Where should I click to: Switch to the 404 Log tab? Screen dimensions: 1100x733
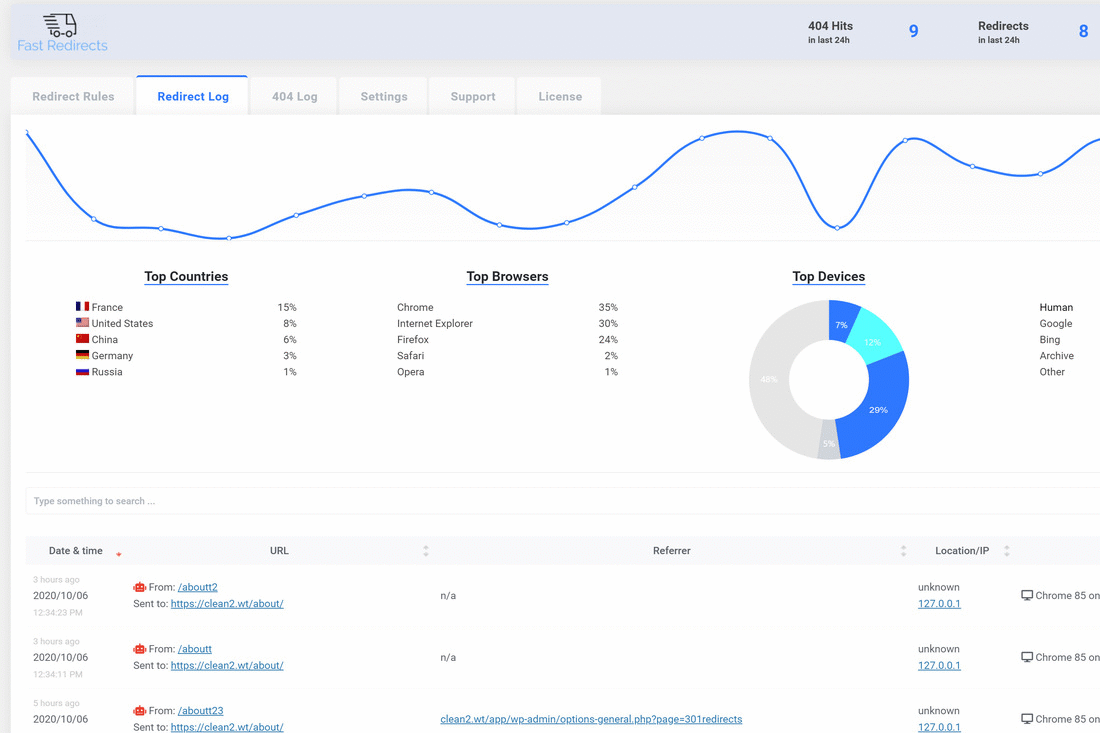(294, 97)
